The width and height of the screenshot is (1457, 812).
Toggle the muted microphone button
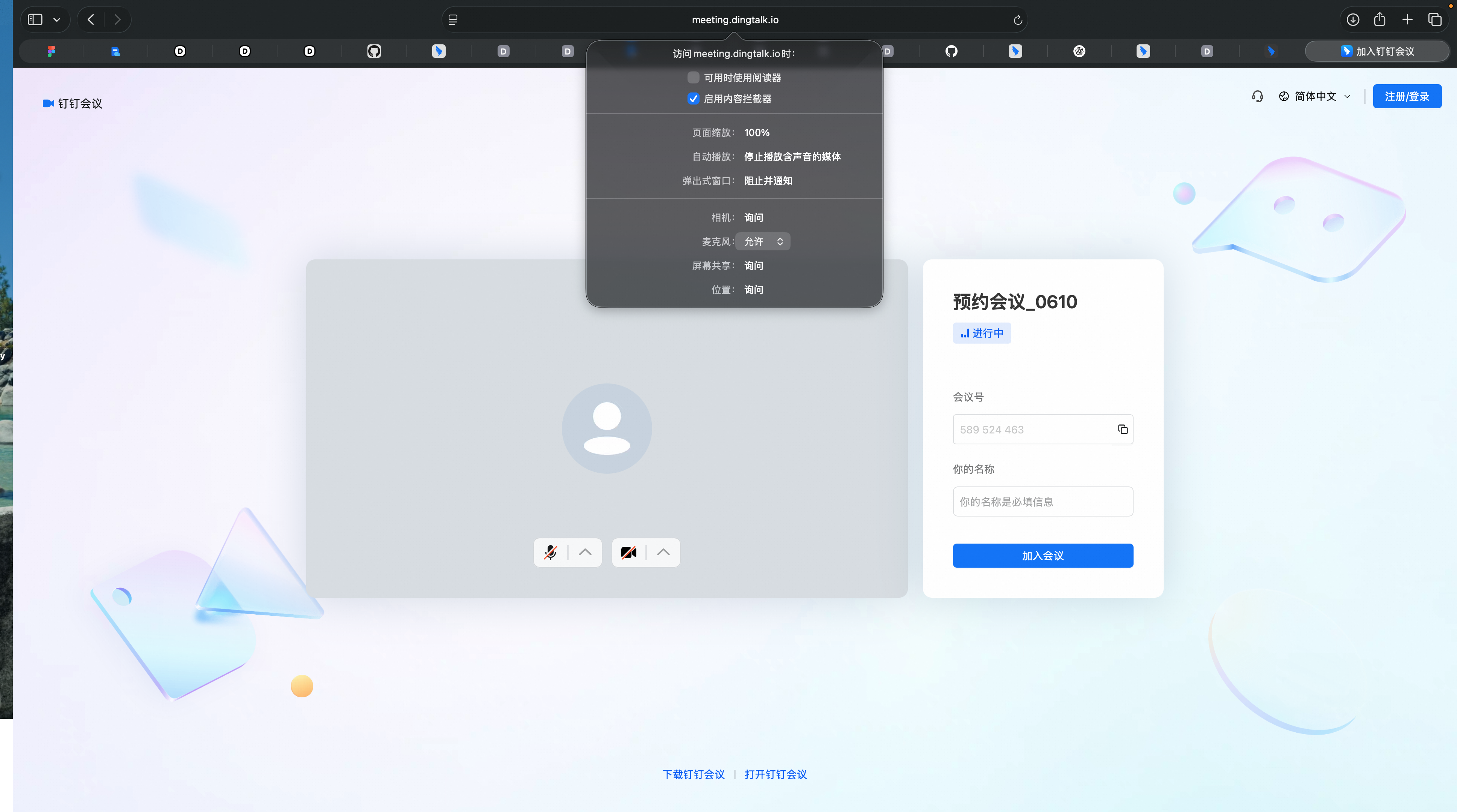coord(550,553)
